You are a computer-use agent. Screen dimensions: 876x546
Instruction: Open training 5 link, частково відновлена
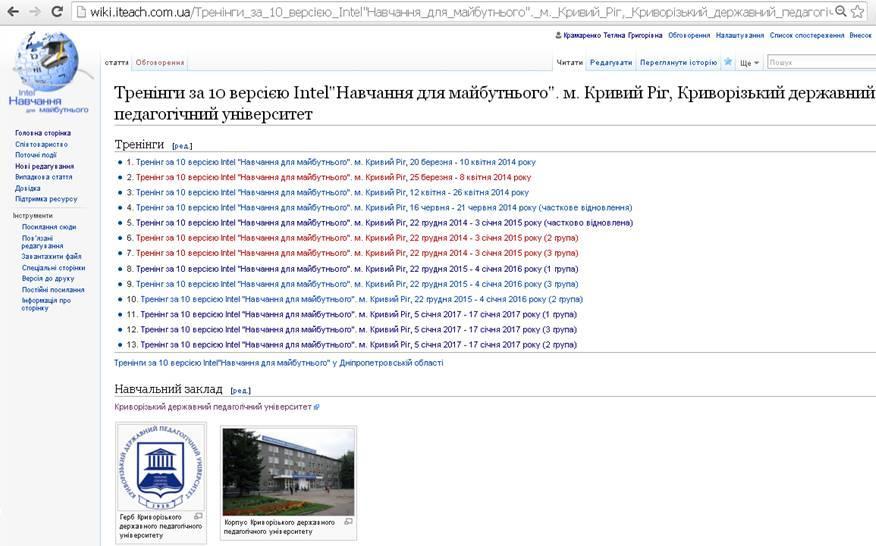pos(384,222)
